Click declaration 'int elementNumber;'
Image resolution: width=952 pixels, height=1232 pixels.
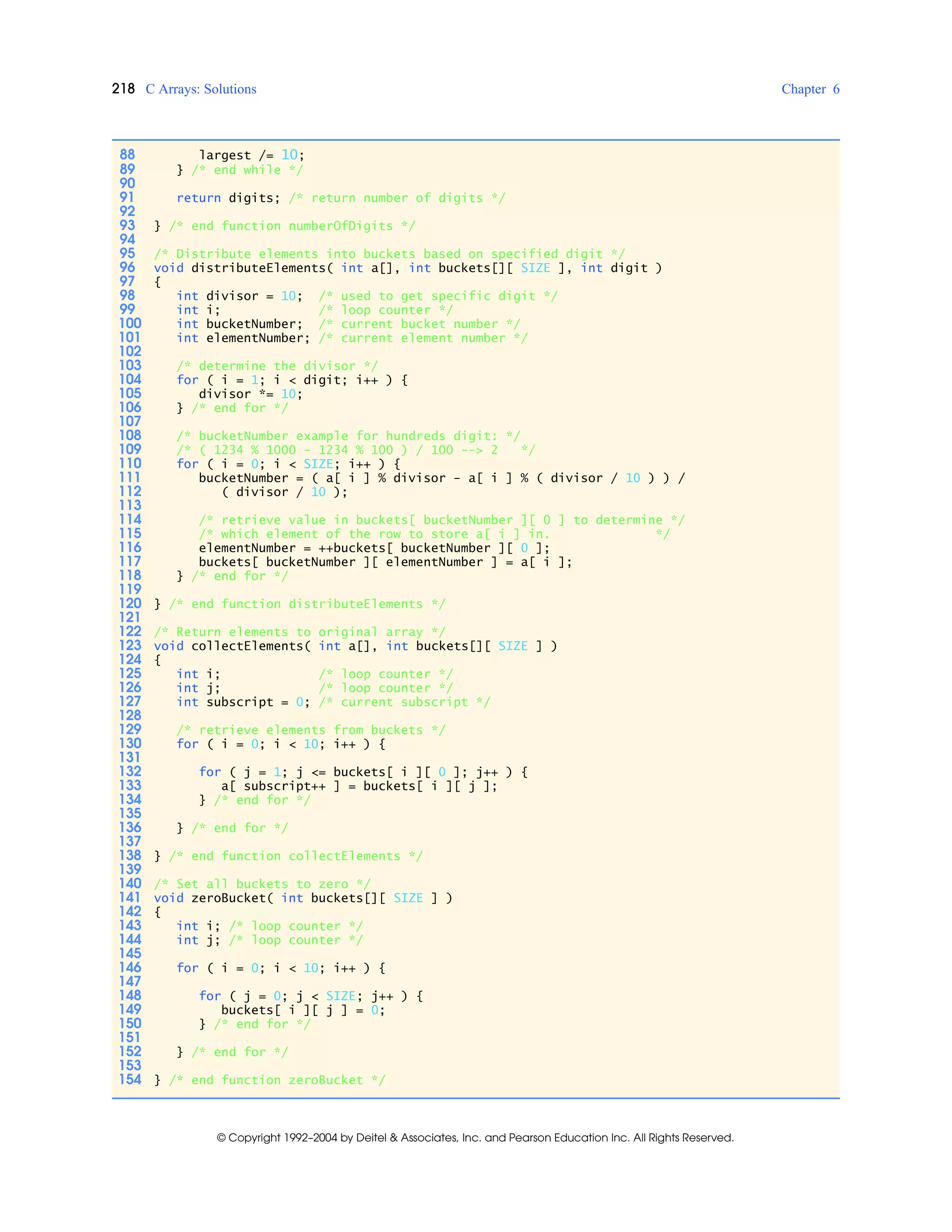(243, 338)
